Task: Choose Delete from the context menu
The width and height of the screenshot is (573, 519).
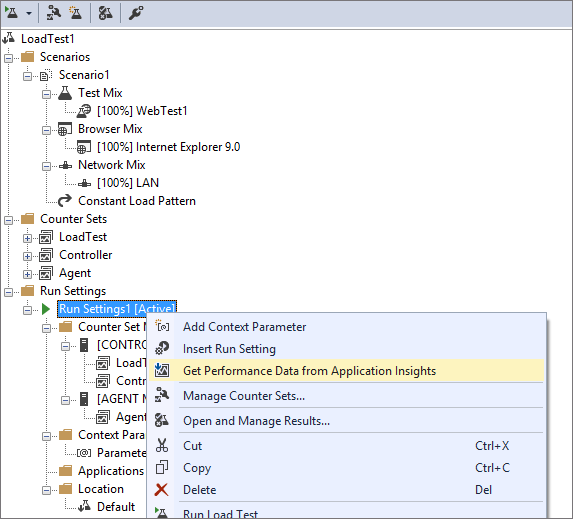Action: tap(346, 490)
